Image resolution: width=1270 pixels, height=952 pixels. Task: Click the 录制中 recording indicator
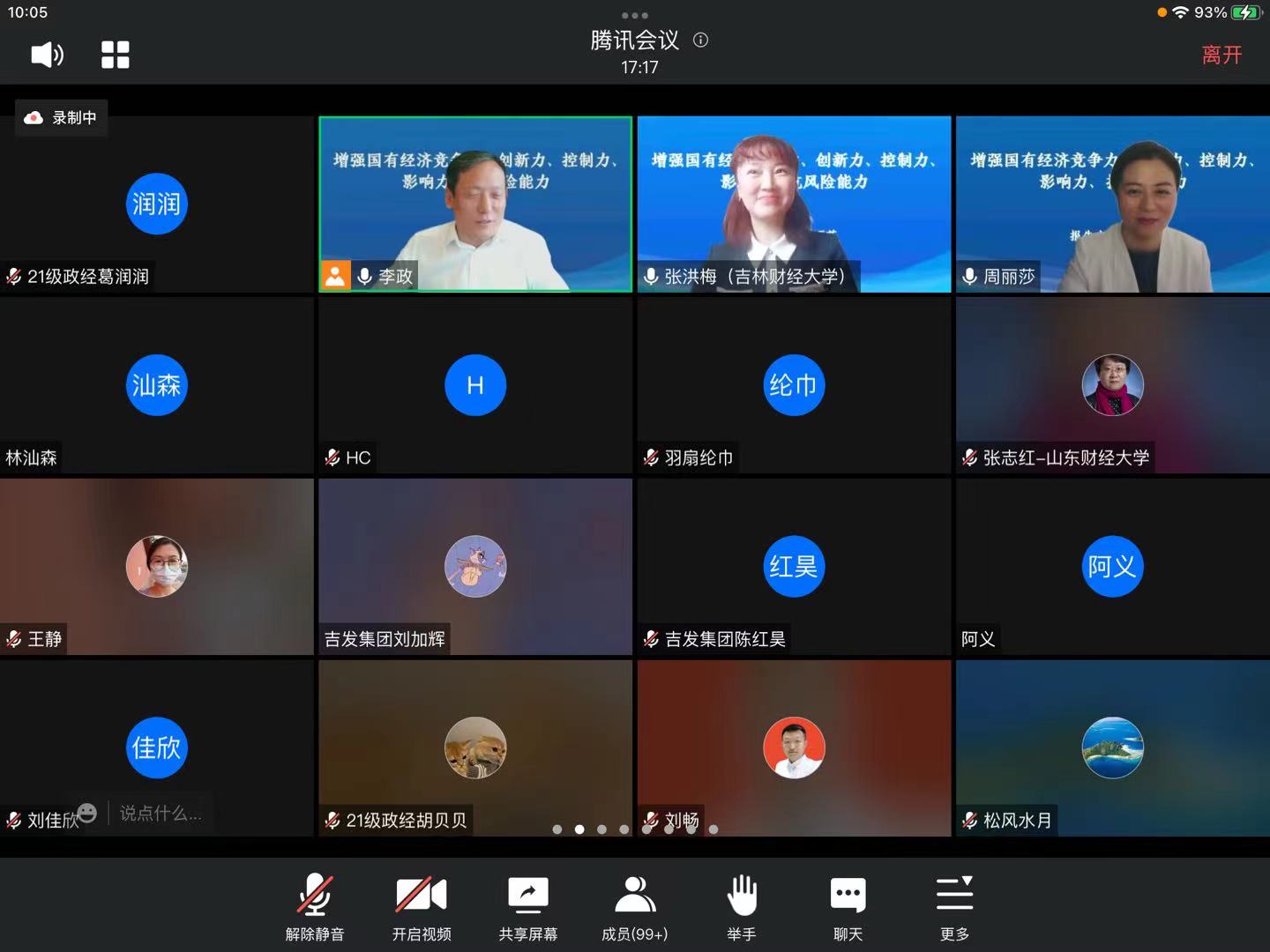(61, 117)
